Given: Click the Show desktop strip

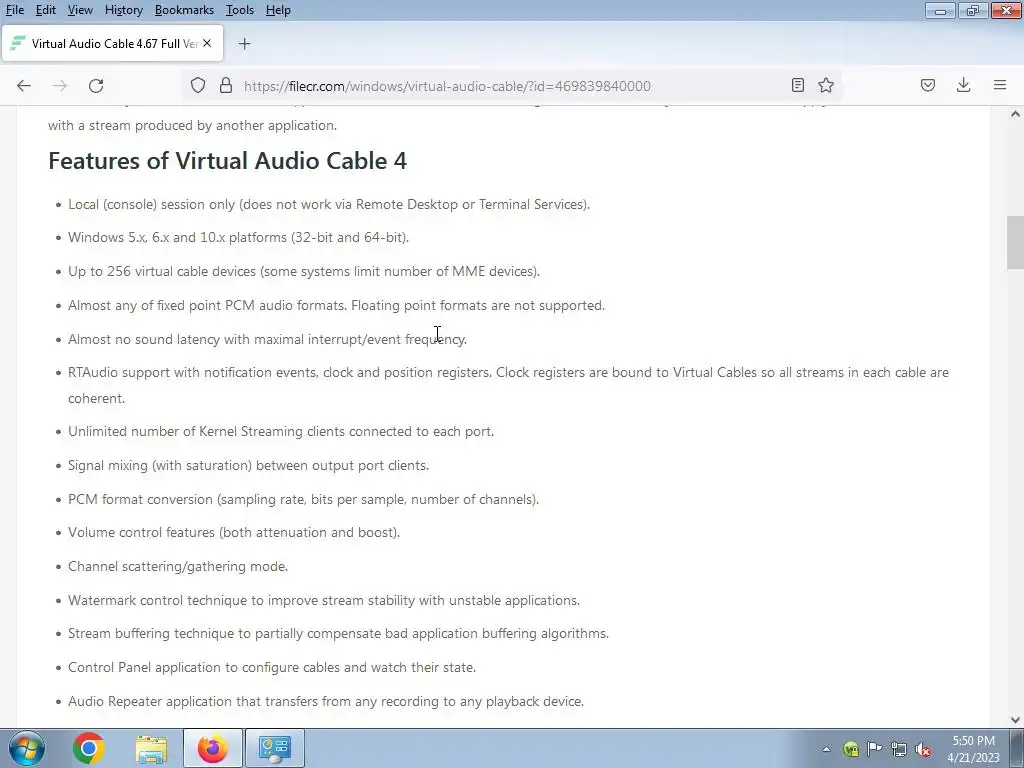Looking at the screenshot, I should (x=1016, y=748).
